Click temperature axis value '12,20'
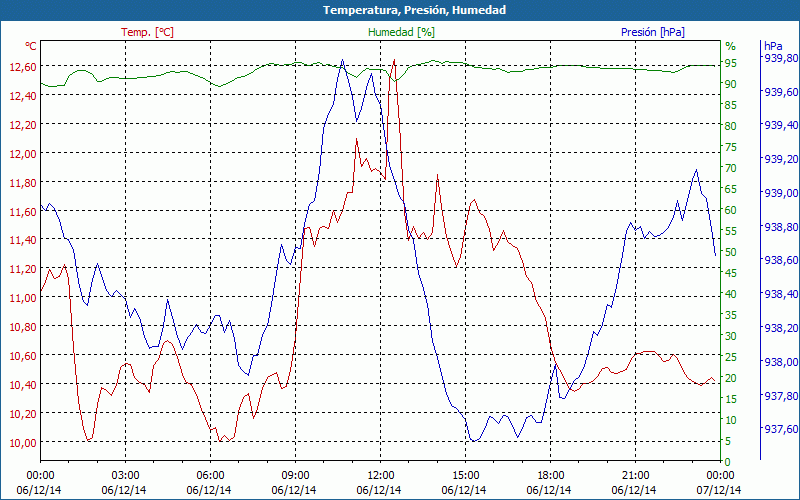 (x=23, y=124)
